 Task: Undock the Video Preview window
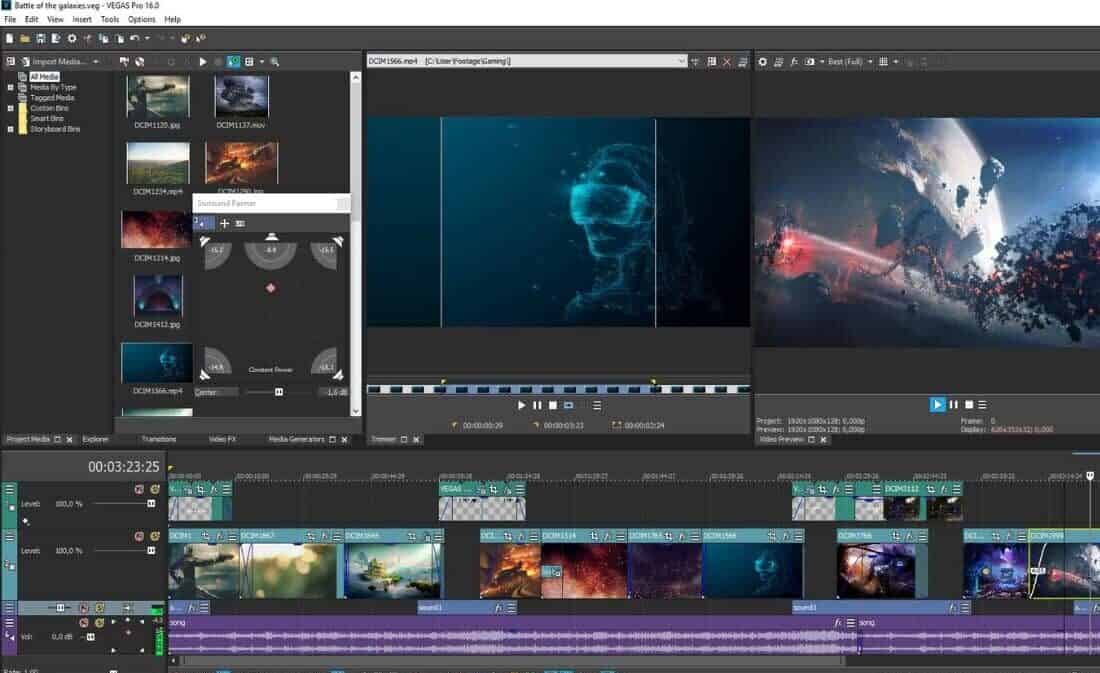click(x=811, y=439)
